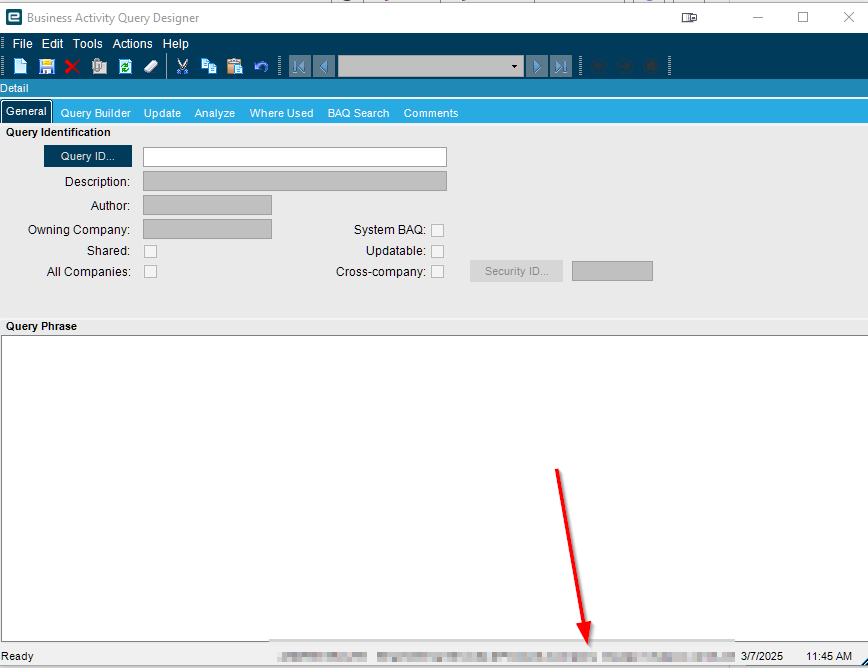Screen dimensions: 868x668
Task: Click the grayed-out back arrow circle icon
Action: [599, 66]
